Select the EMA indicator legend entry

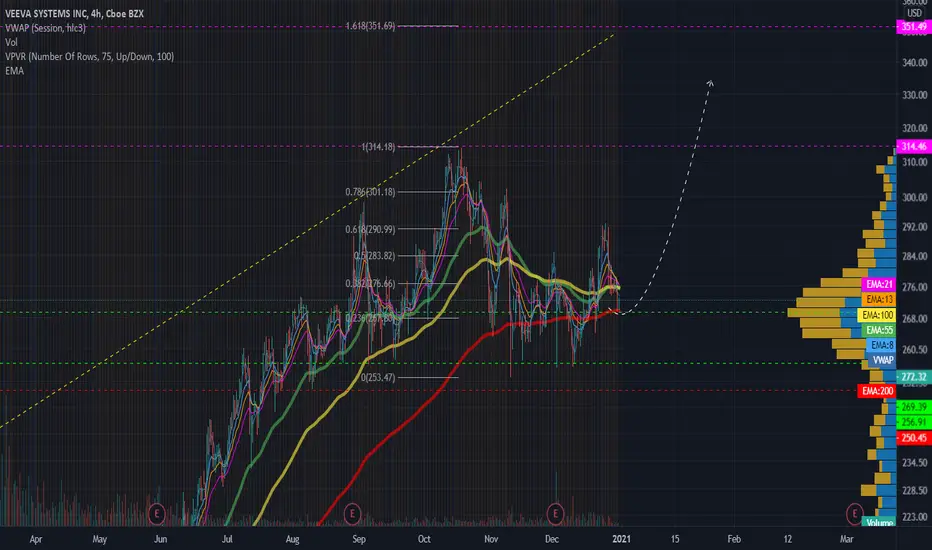click(x=14, y=71)
